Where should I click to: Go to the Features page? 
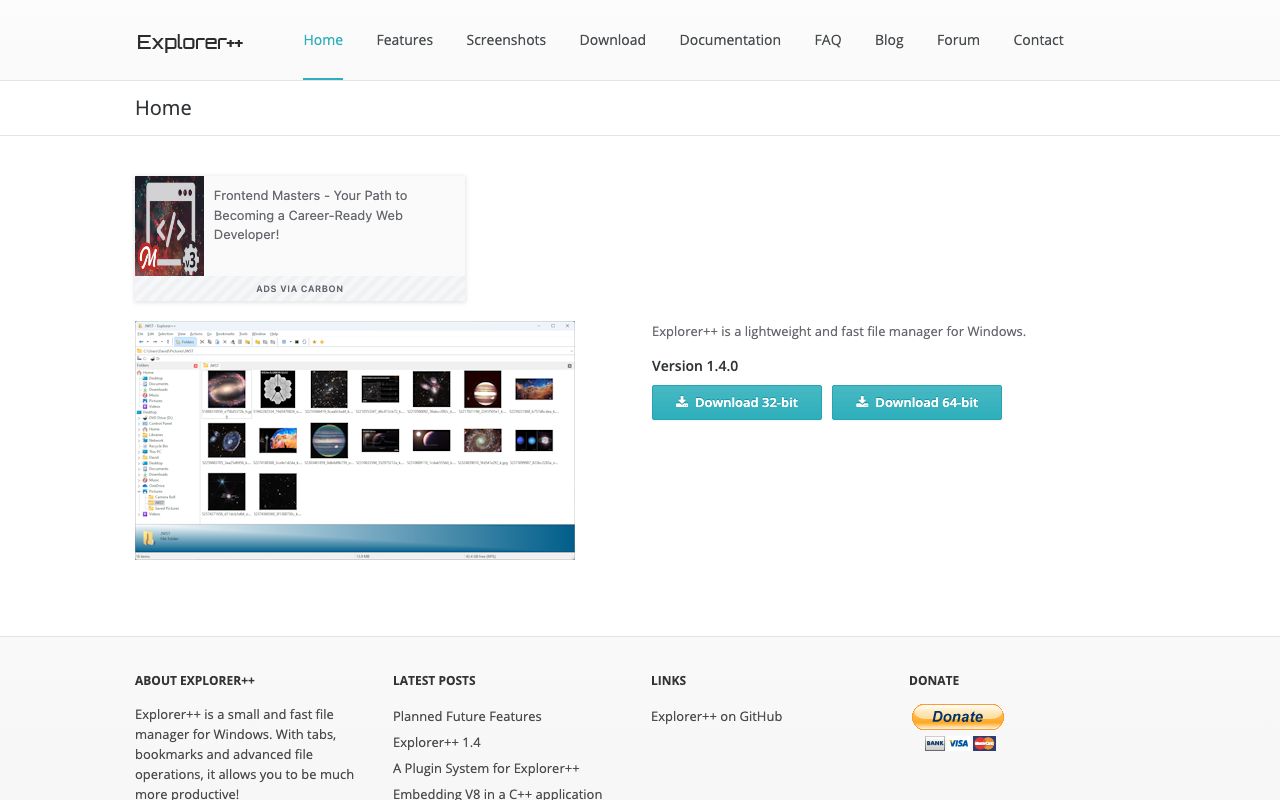click(404, 40)
